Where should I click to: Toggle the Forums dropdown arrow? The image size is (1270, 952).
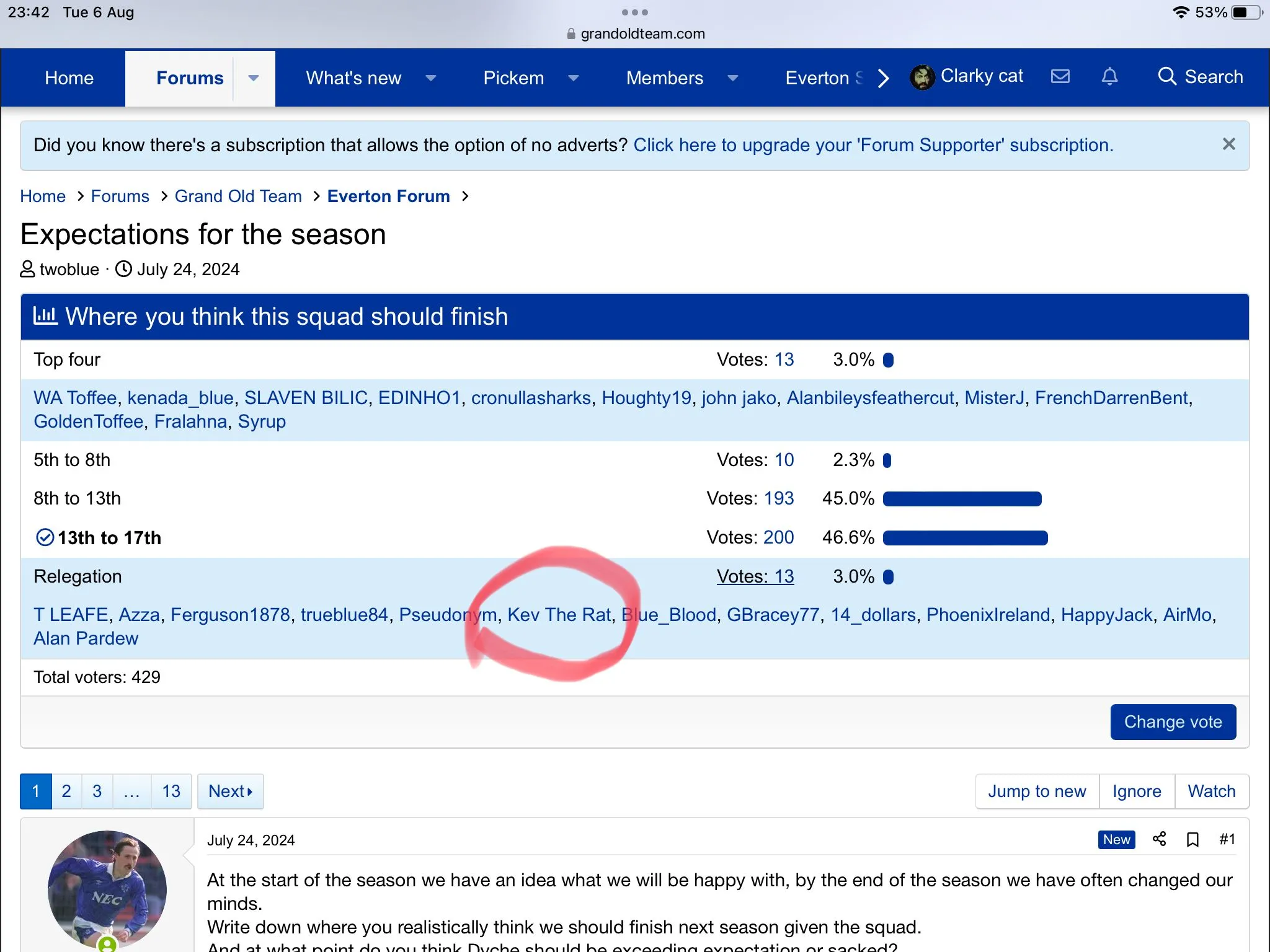click(x=254, y=77)
